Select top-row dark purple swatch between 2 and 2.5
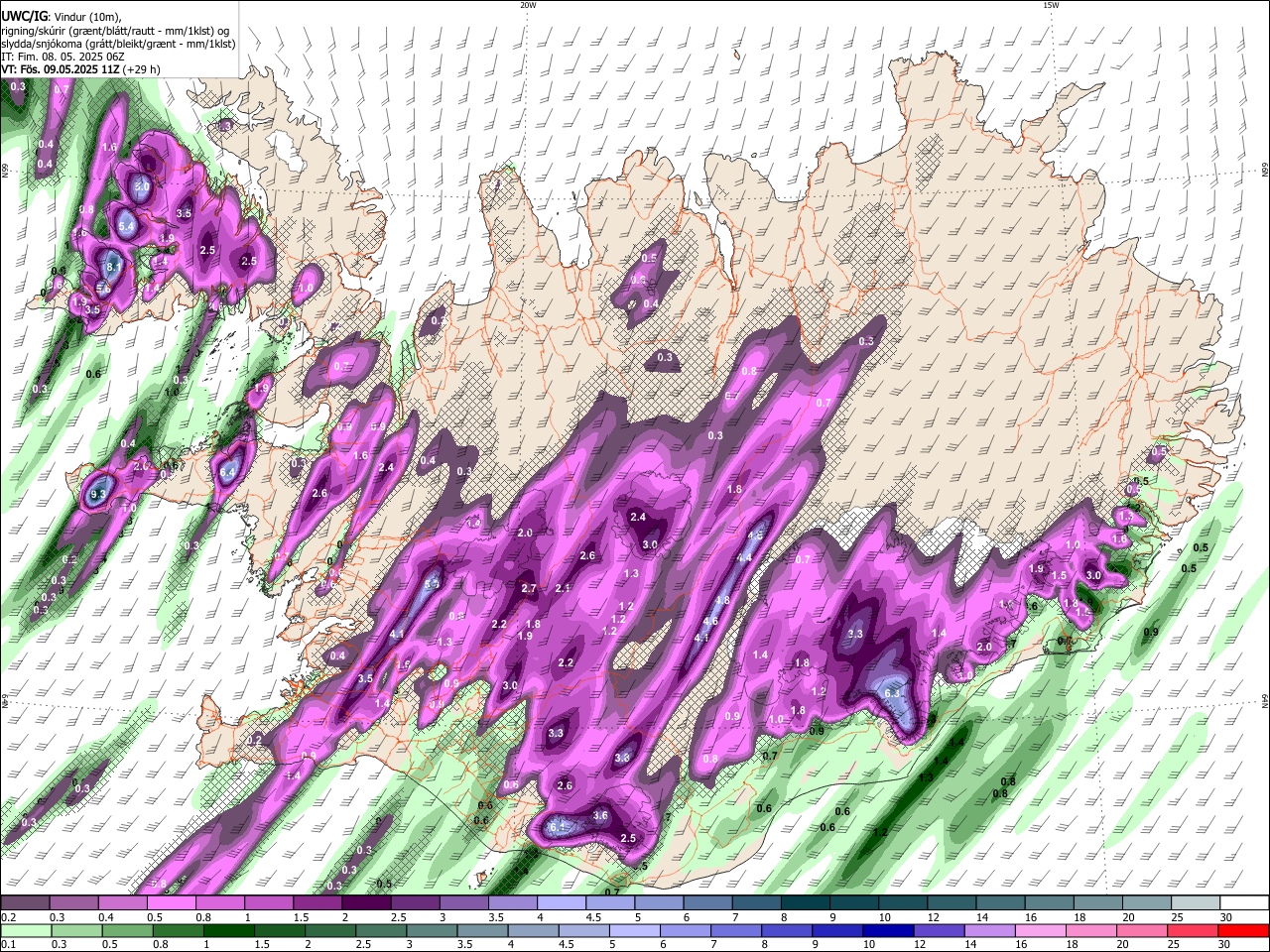Viewport: 1270px width, 952px height. 366,903
